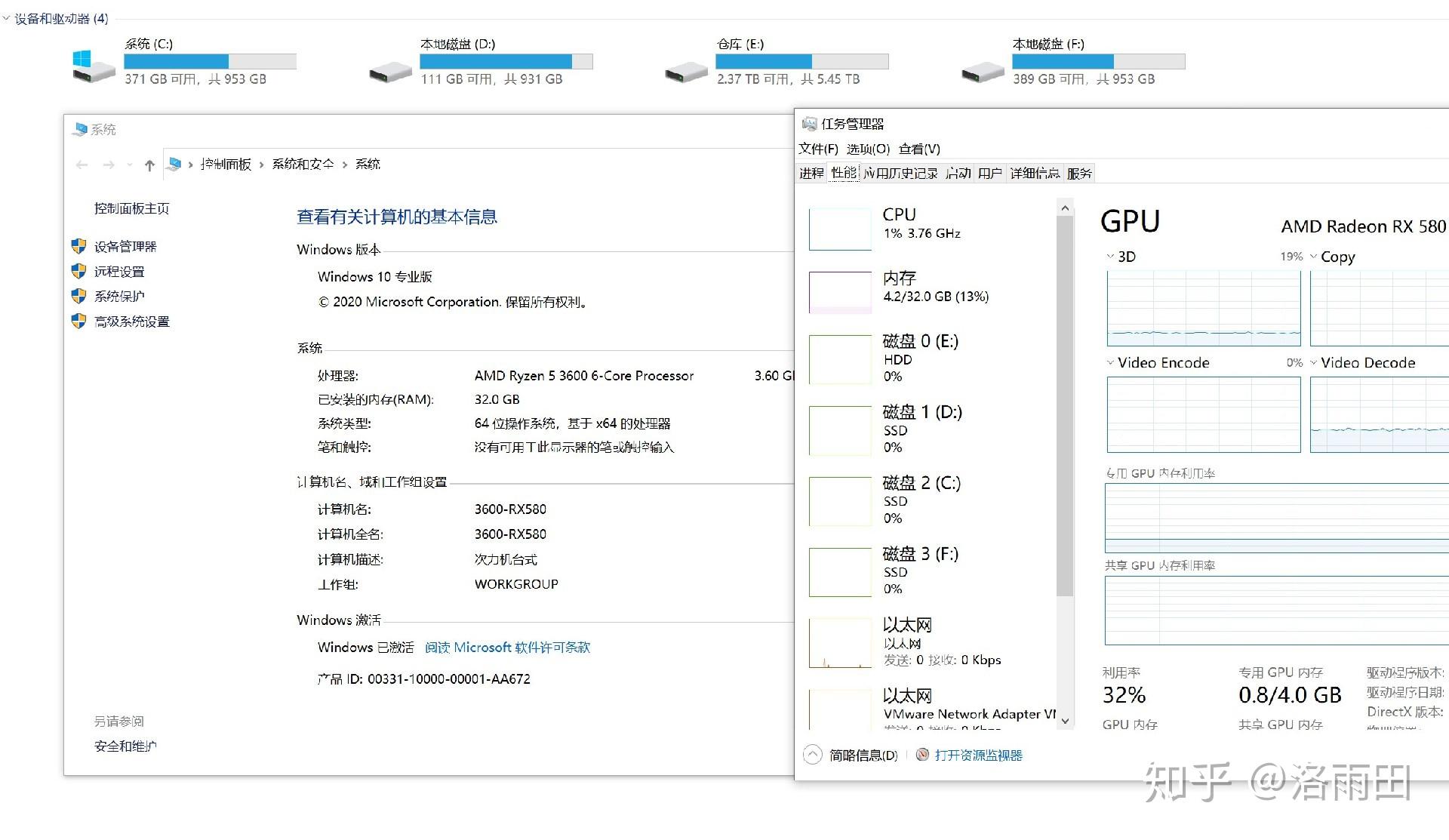Select 磁盘 0 (E:) performance item
The height and width of the screenshot is (840, 1449).
[930, 358]
